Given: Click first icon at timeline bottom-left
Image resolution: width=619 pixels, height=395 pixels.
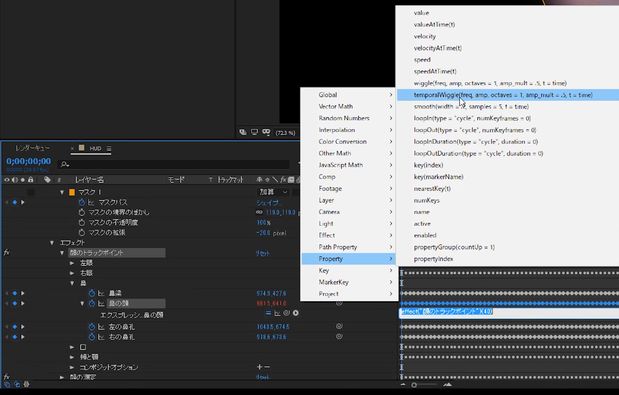Looking at the screenshot, I should [8, 384].
